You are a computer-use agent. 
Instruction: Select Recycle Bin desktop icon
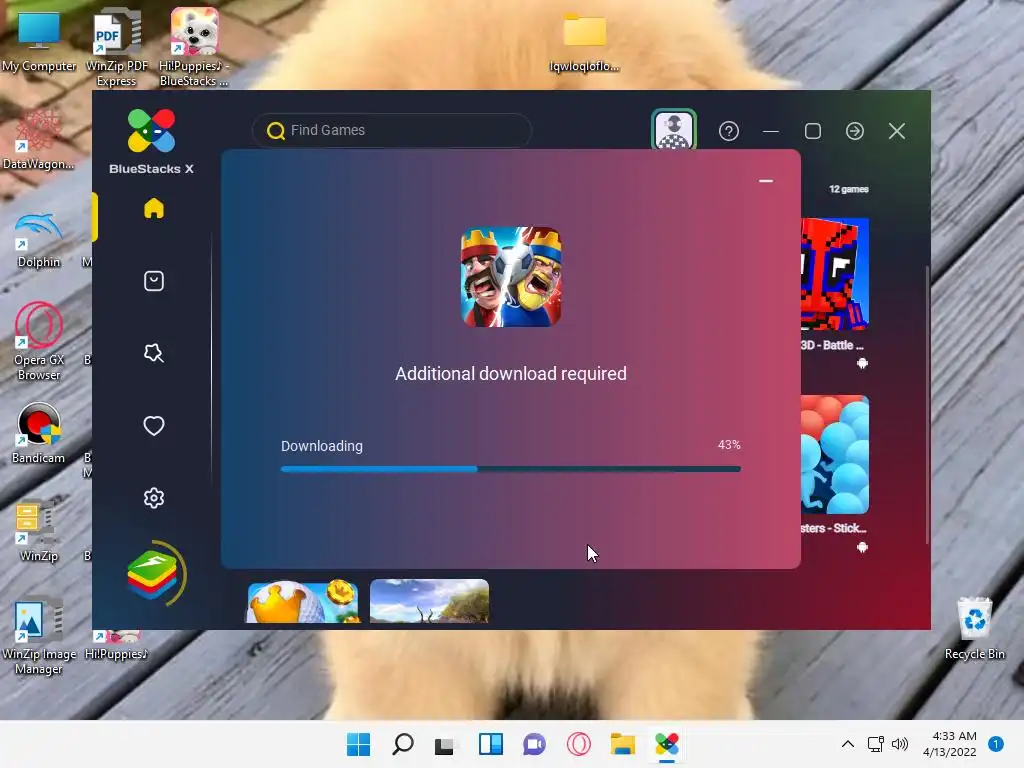(974, 628)
